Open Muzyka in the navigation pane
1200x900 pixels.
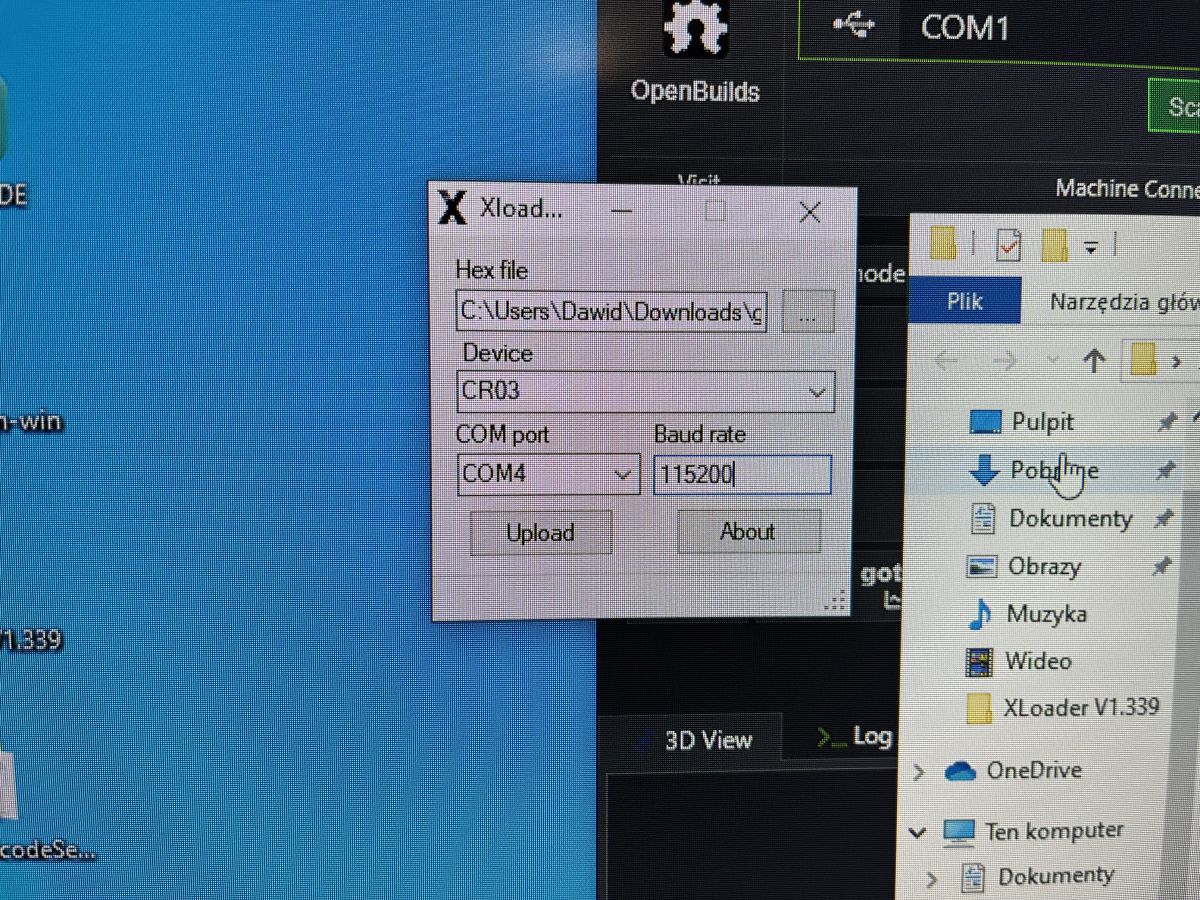pos(1046,613)
